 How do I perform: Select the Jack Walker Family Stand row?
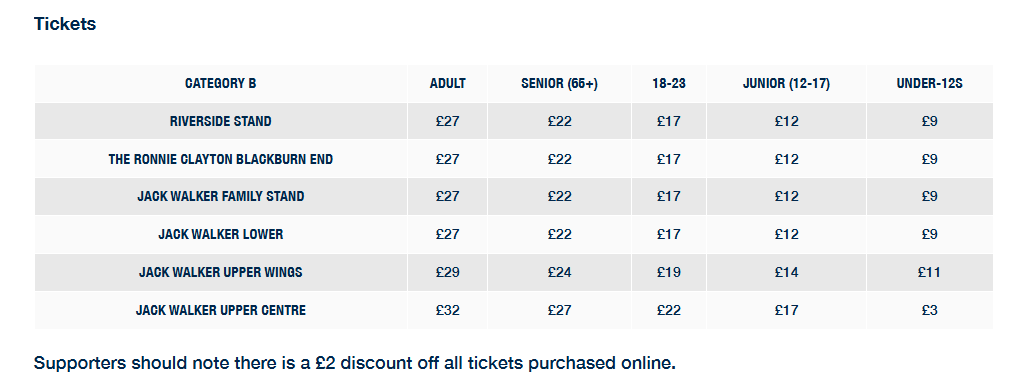514,197
